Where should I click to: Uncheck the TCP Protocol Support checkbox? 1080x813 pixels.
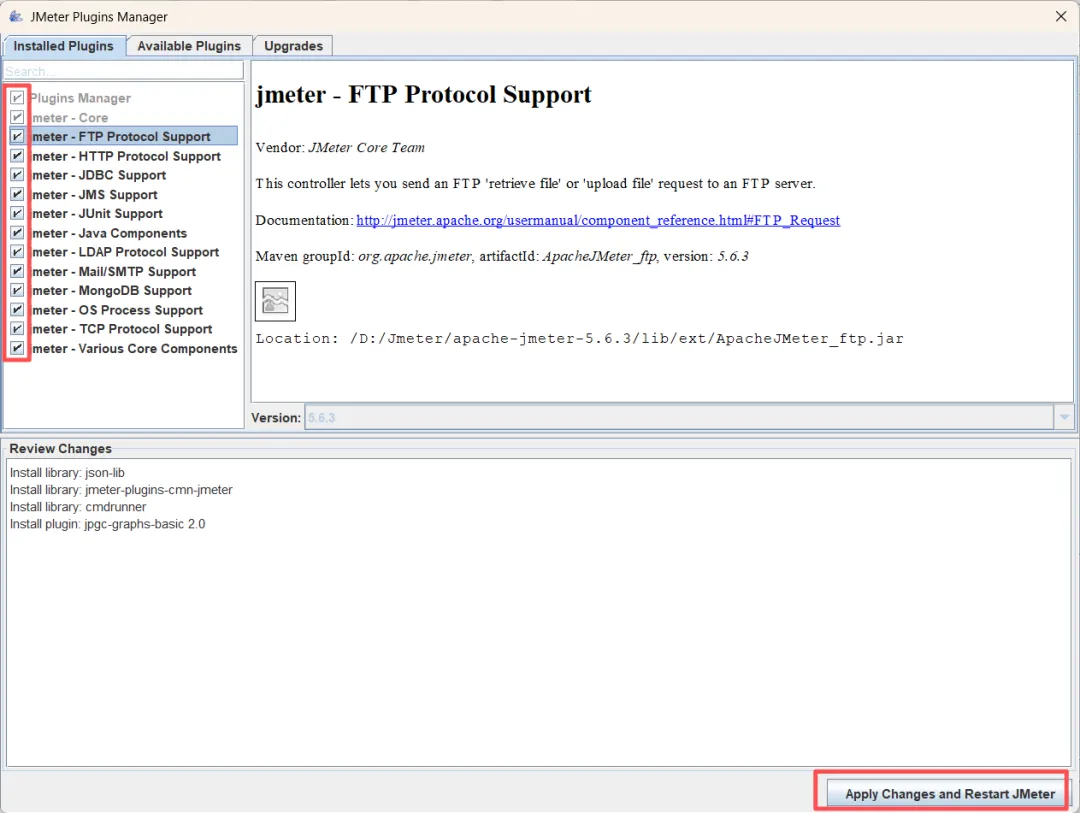17,329
